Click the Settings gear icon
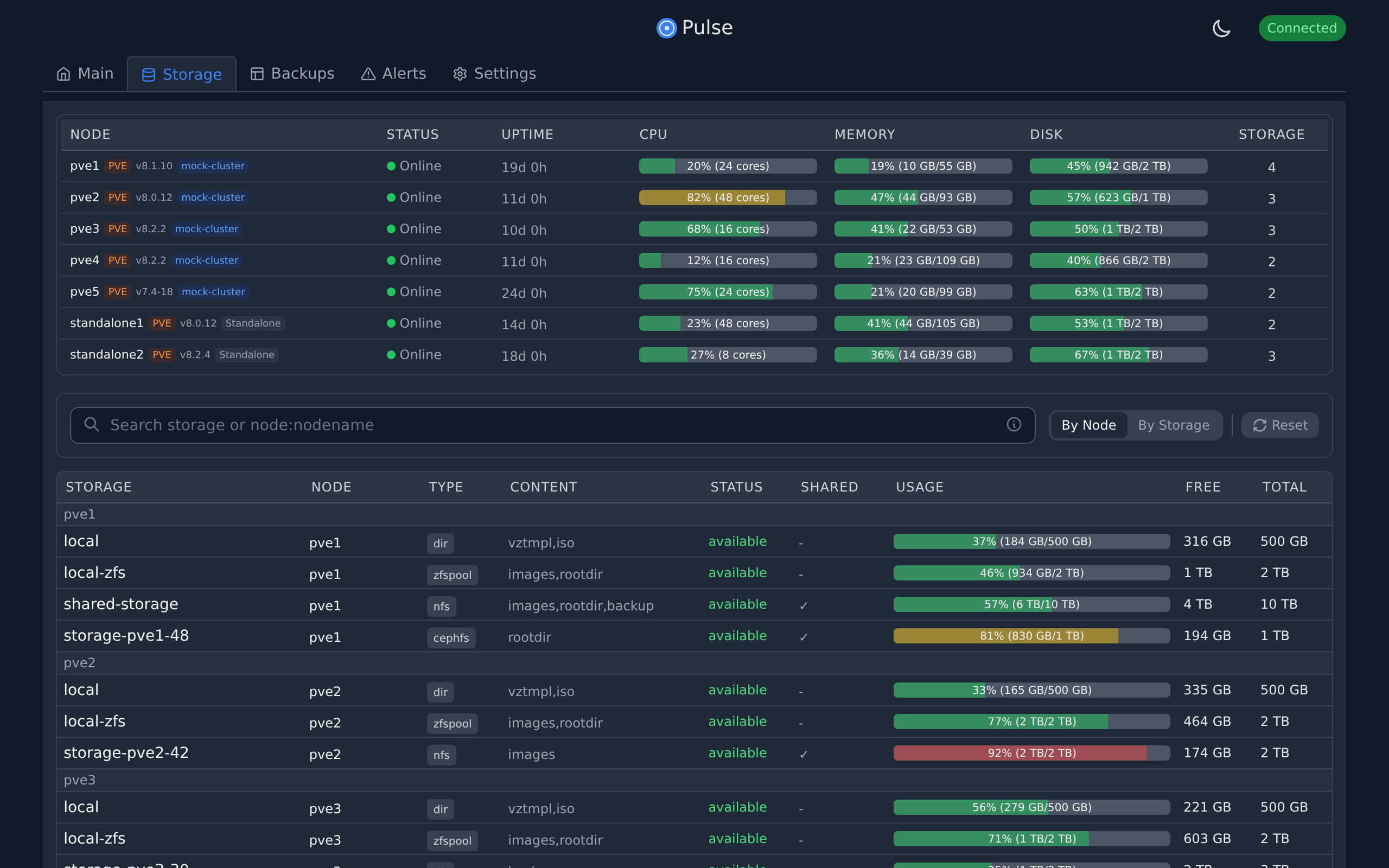Screen dimensions: 1389x868 point(460,74)
